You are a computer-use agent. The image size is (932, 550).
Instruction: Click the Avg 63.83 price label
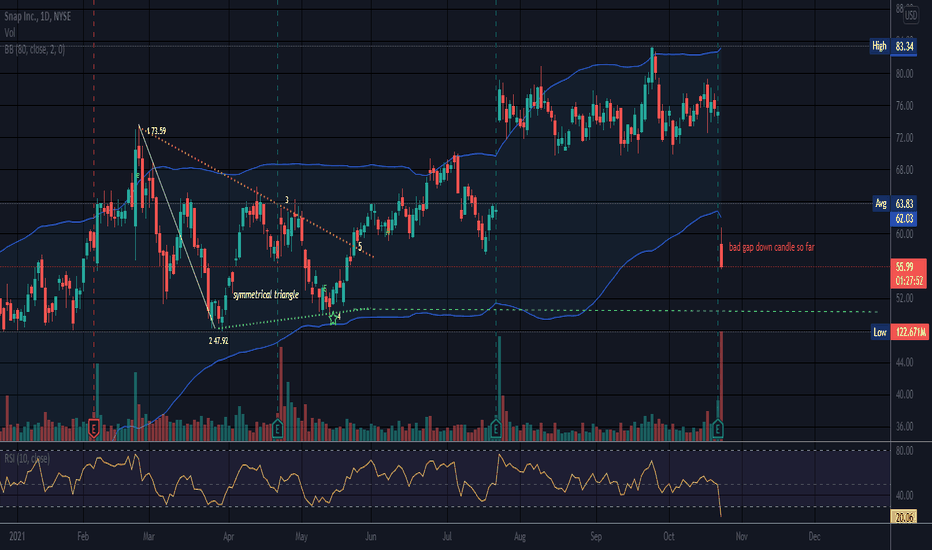pyautogui.click(x=895, y=204)
